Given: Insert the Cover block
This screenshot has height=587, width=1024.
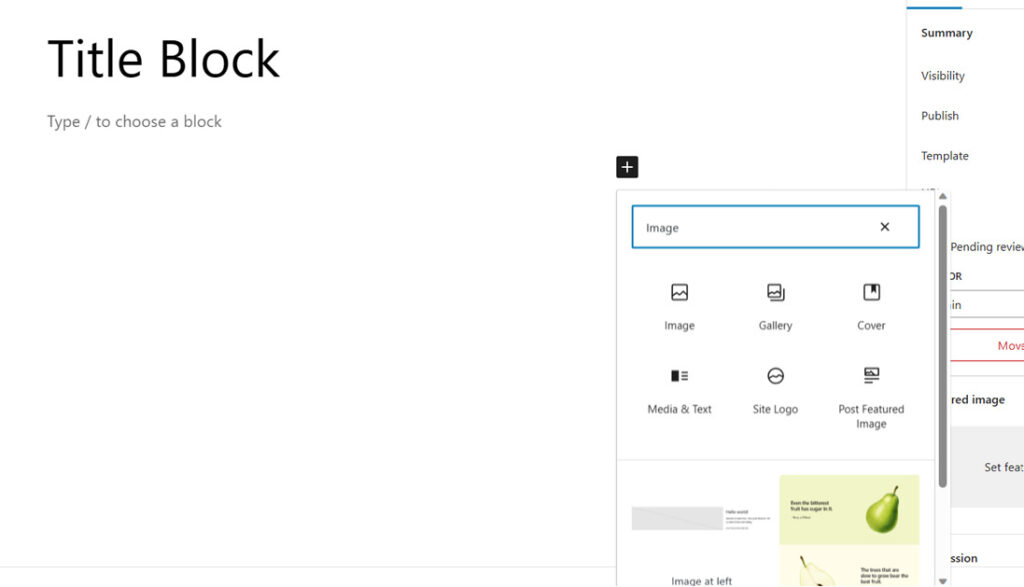Looking at the screenshot, I should (x=871, y=307).
